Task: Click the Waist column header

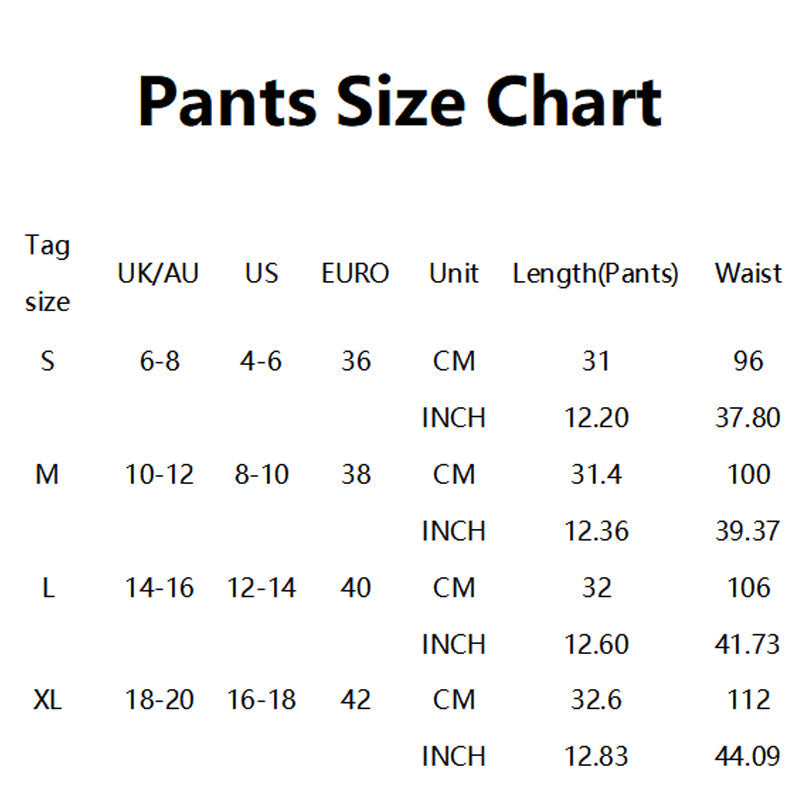Action: coord(748,273)
